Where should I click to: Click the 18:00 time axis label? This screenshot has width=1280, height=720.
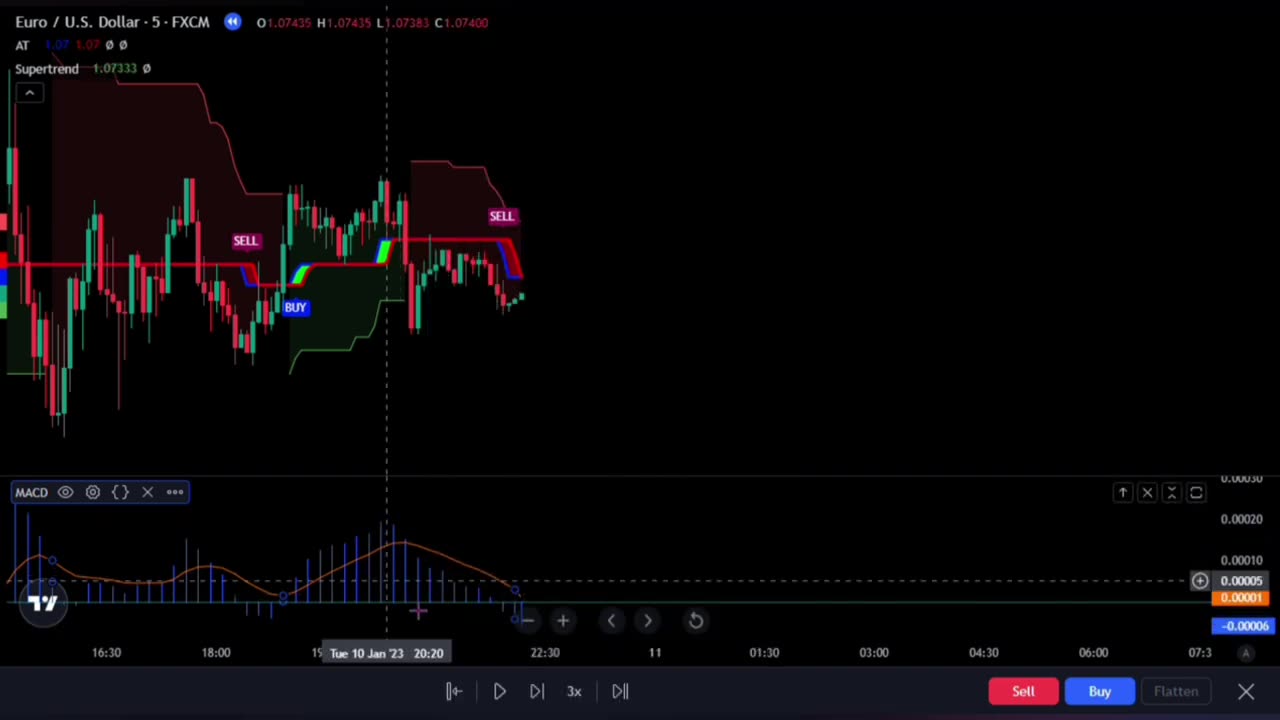tap(216, 653)
